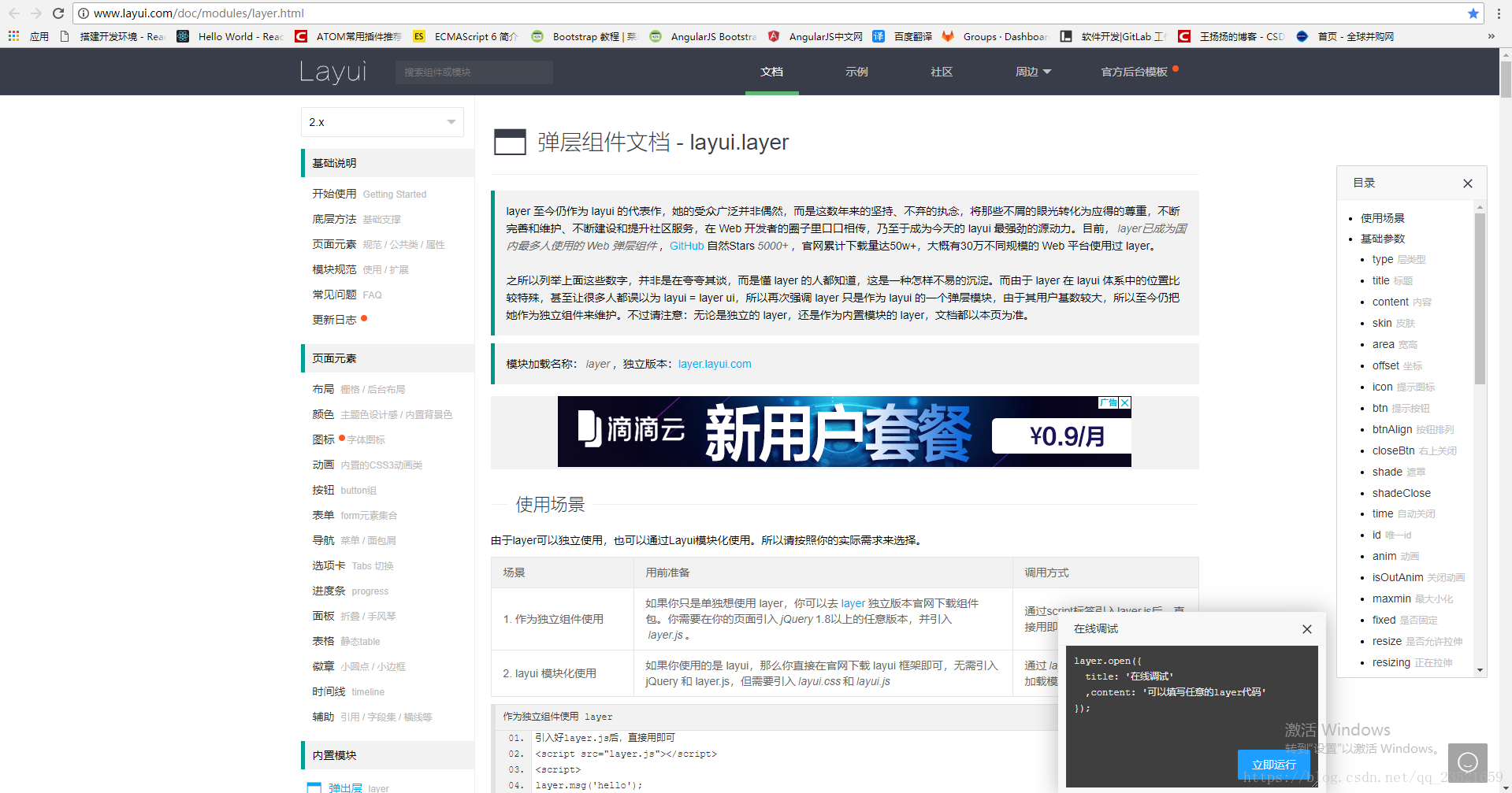Click the layer window icon beside page title

tap(510, 142)
